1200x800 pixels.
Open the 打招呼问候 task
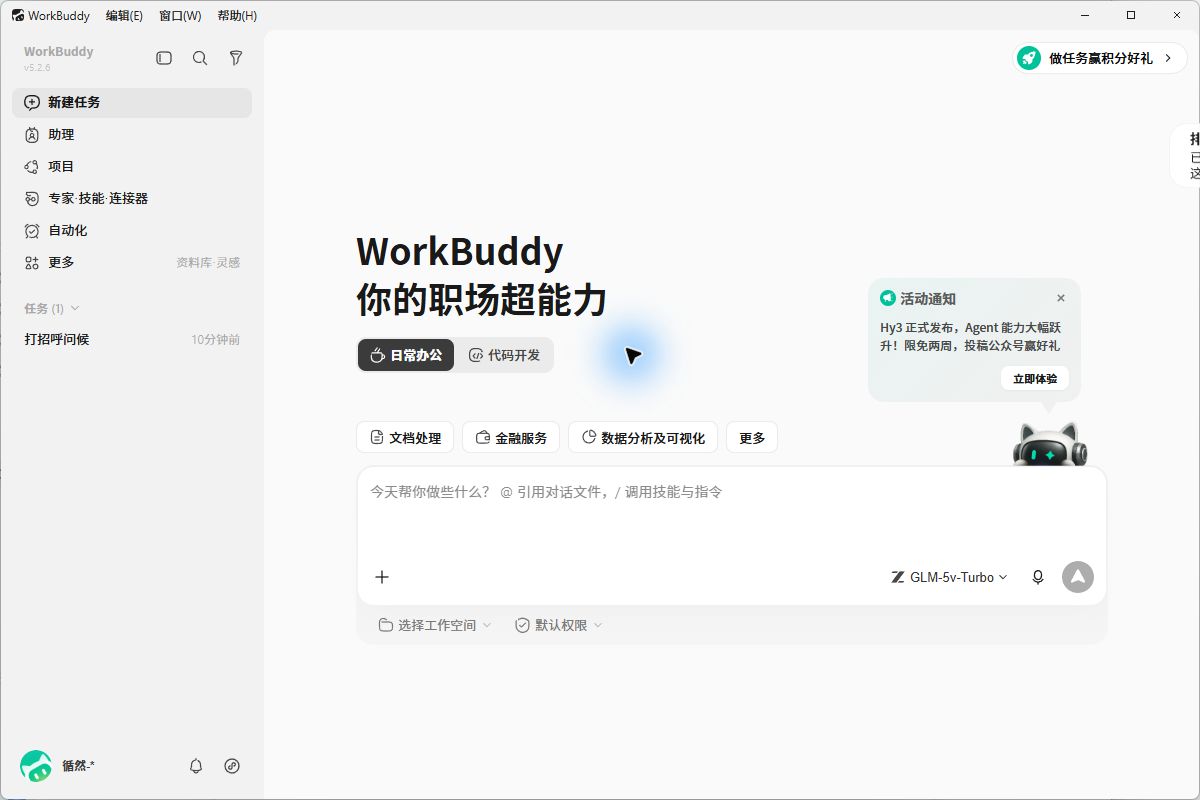pos(132,339)
